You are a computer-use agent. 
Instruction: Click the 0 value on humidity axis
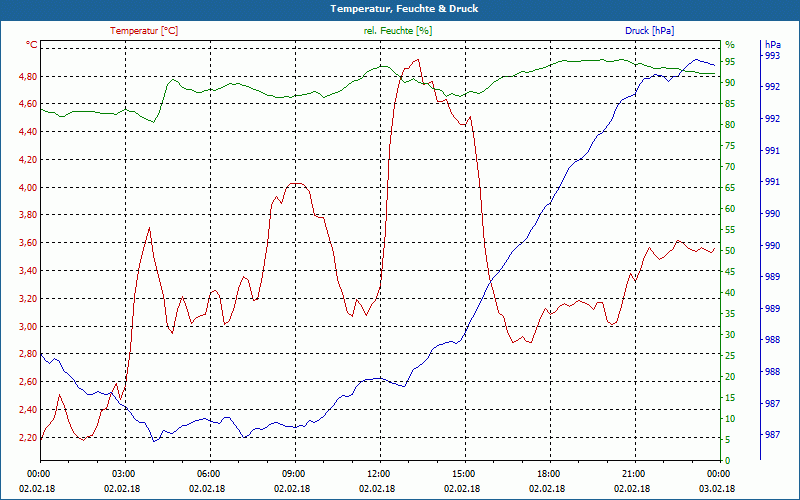point(728,461)
